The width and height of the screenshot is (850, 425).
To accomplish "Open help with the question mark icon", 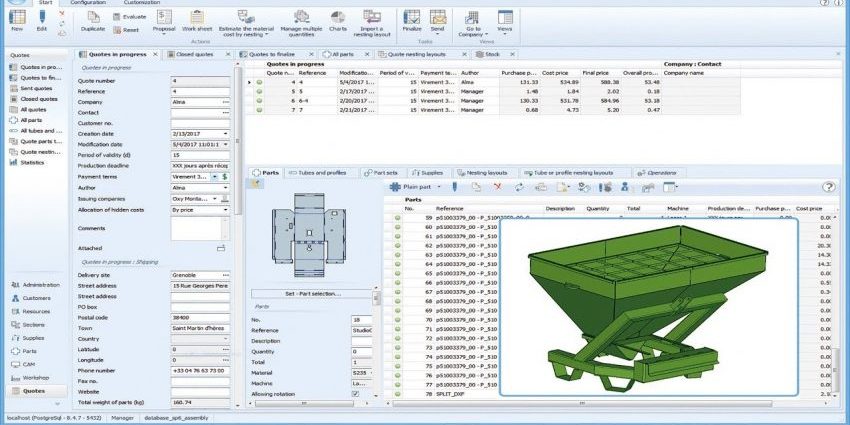I will [x=827, y=187].
